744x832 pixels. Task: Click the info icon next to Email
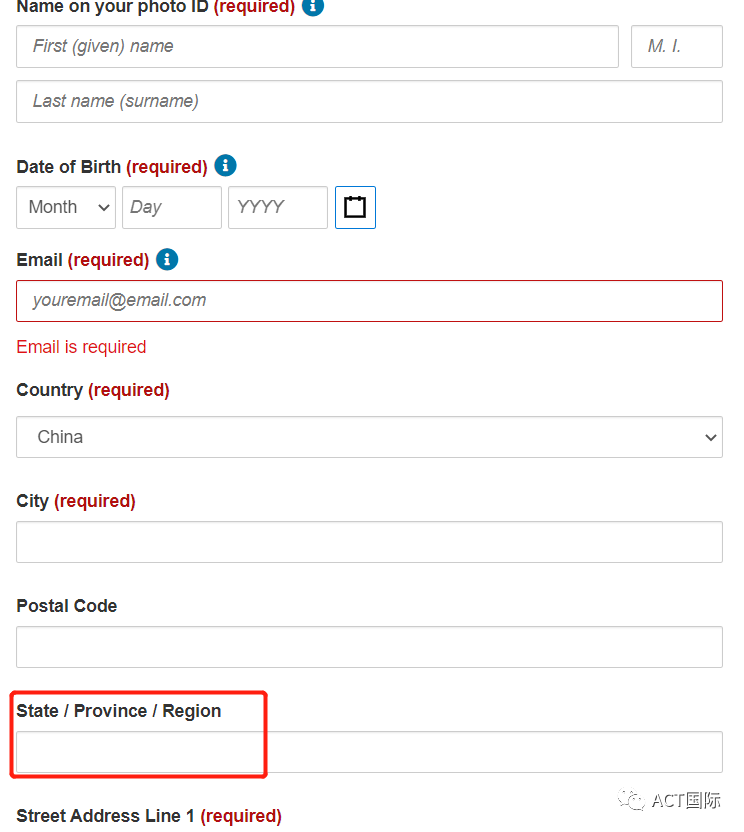(167, 260)
